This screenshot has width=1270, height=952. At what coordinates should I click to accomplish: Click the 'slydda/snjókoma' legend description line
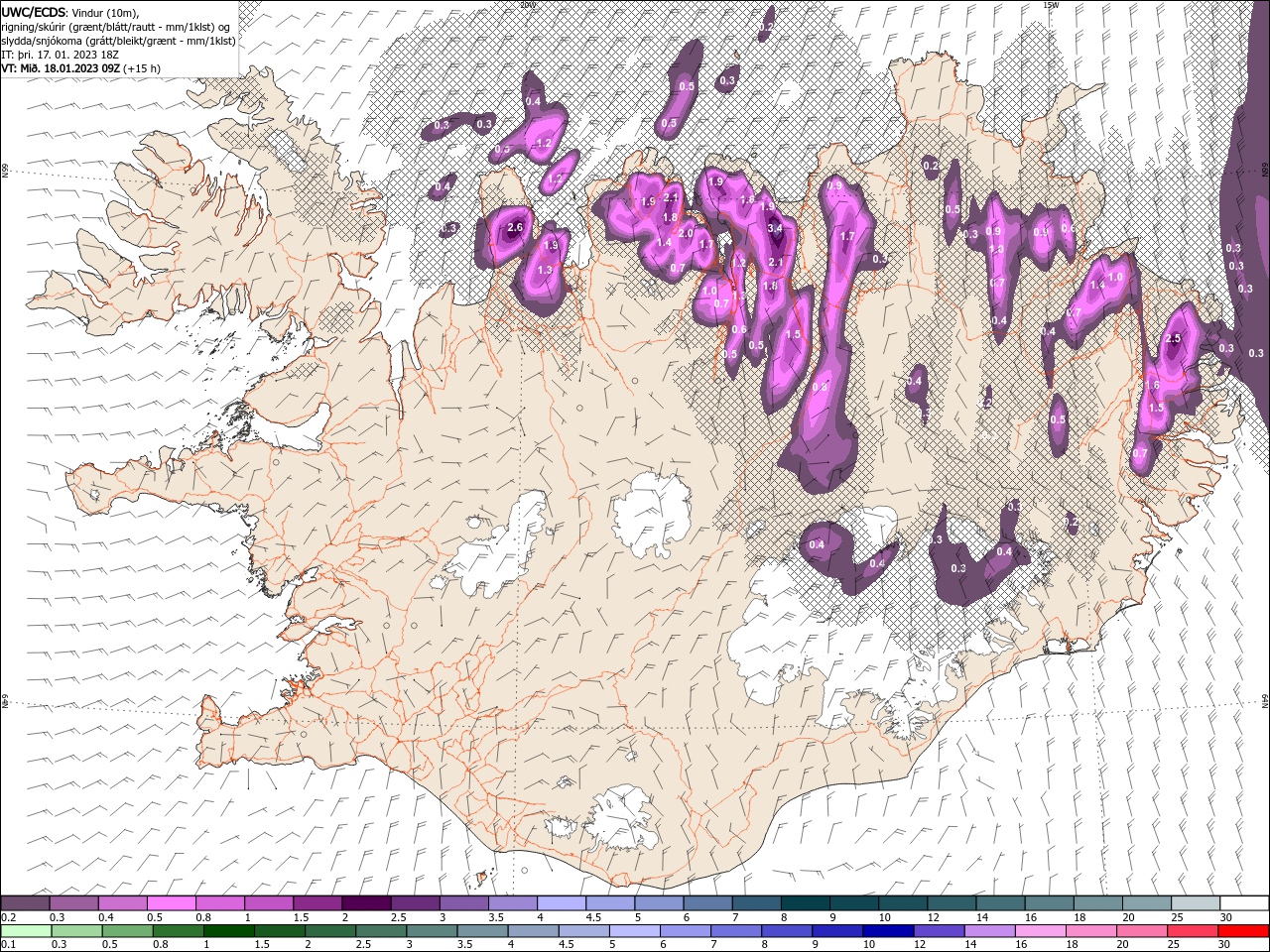click(x=118, y=41)
